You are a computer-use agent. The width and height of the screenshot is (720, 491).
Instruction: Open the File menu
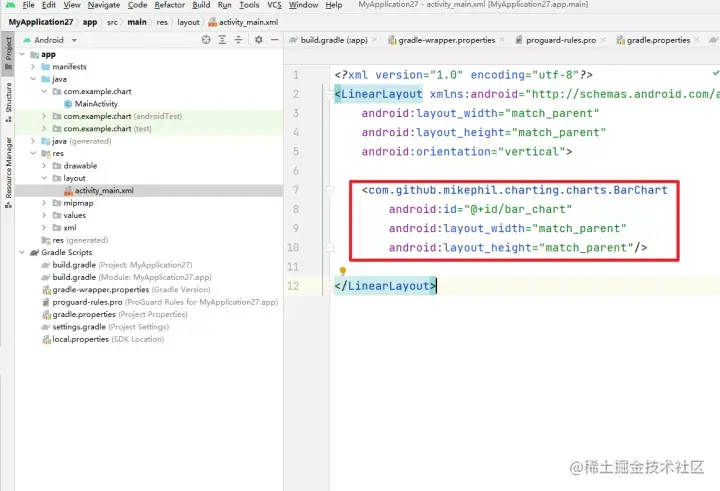(x=28, y=5)
